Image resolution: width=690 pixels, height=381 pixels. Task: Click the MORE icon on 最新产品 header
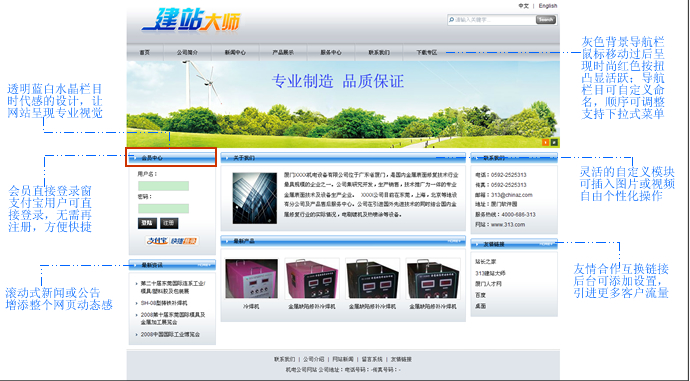pyautogui.click(x=454, y=241)
